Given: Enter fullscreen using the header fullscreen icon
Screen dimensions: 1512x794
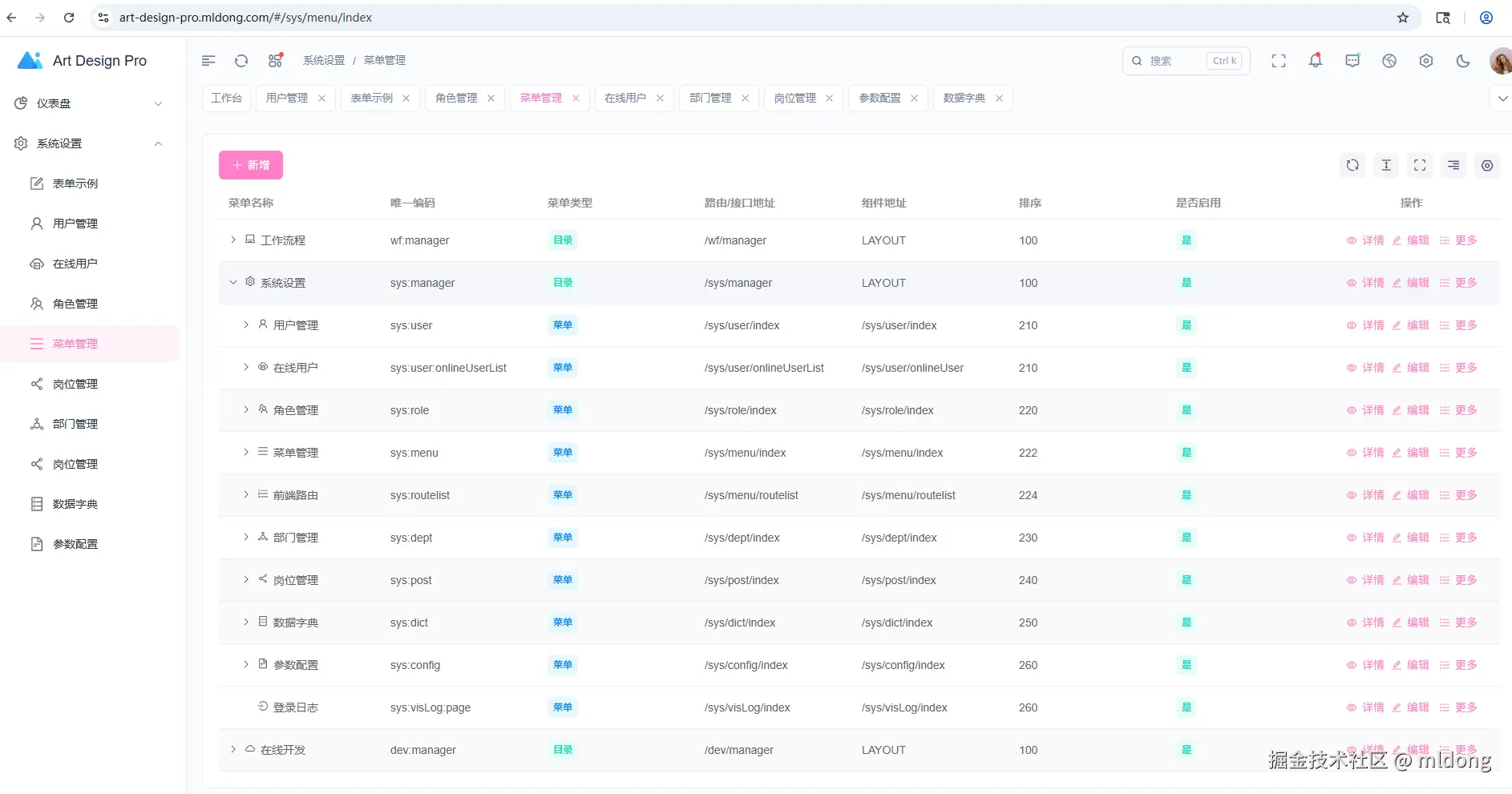Looking at the screenshot, I should click(x=1279, y=61).
